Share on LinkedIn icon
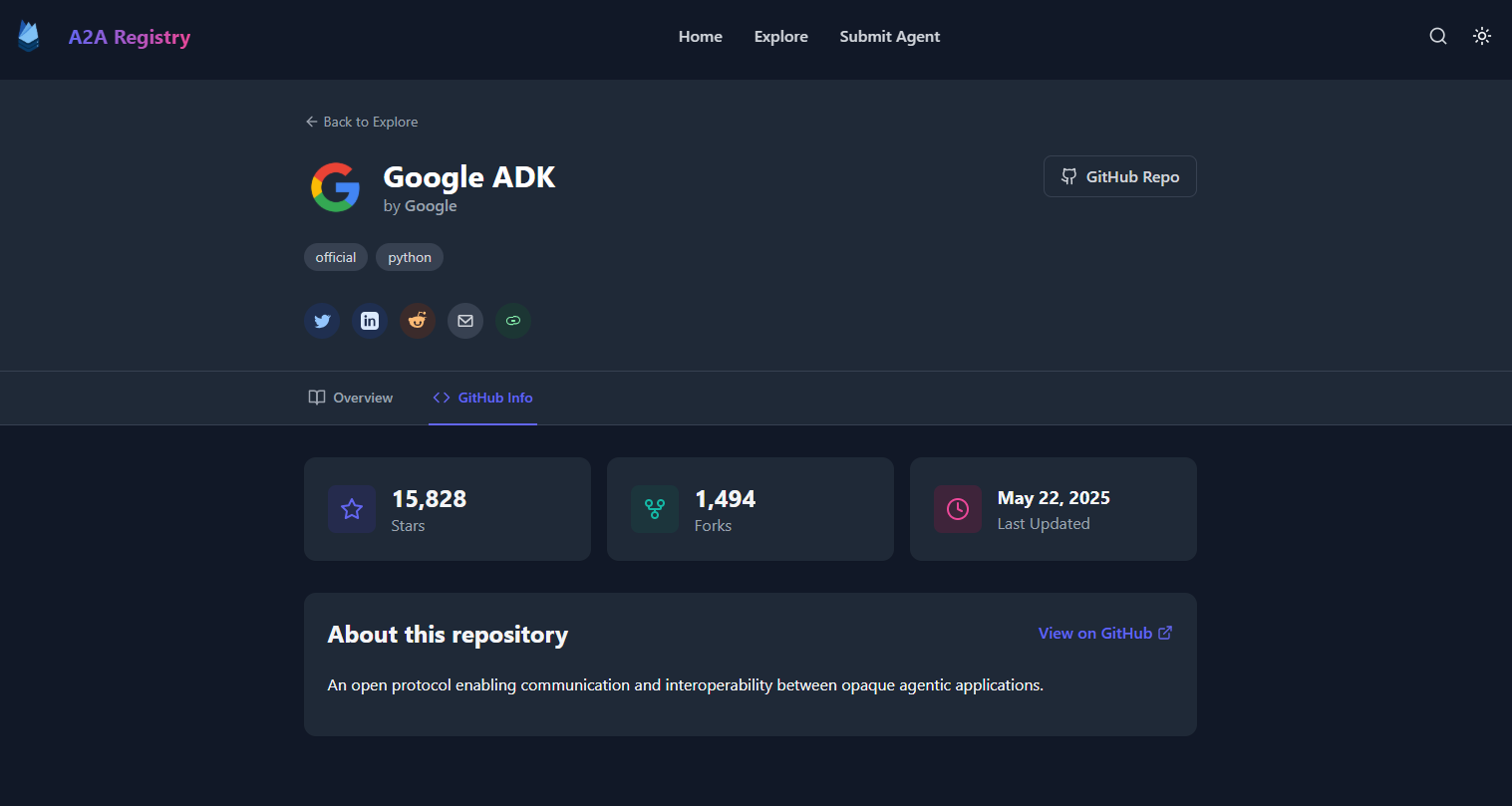Screen dimensions: 1512x806 pyautogui.click(x=370, y=321)
